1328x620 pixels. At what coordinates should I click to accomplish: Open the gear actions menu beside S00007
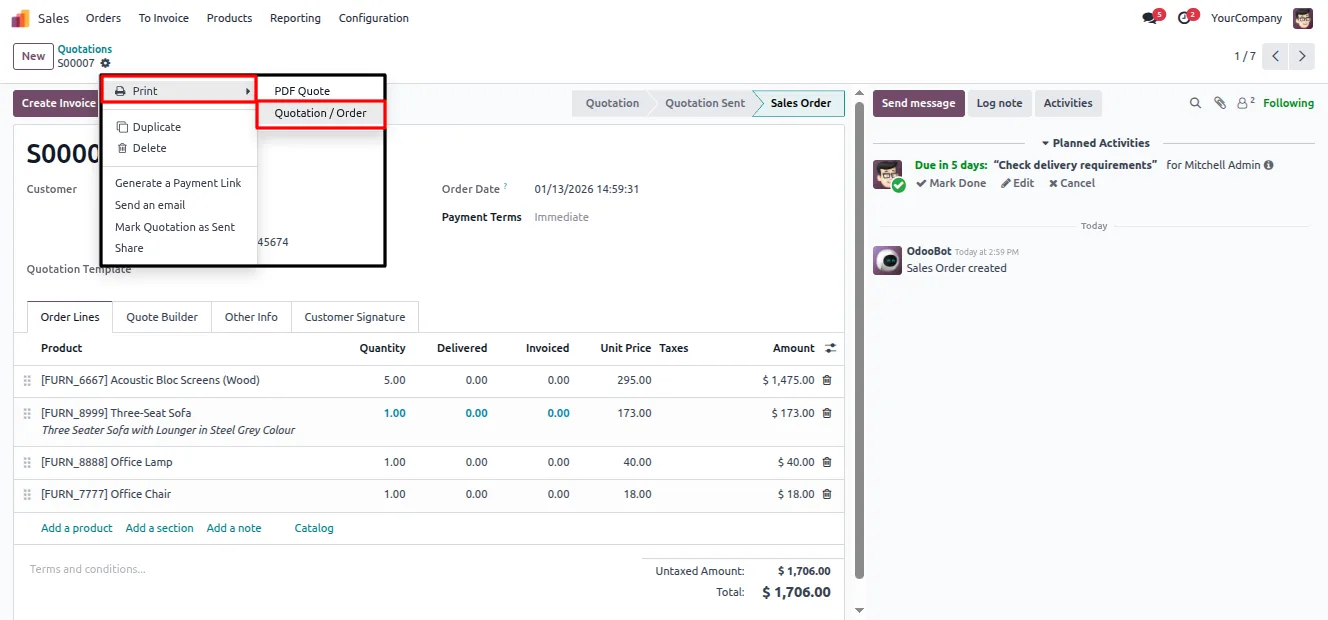[x=105, y=63]
